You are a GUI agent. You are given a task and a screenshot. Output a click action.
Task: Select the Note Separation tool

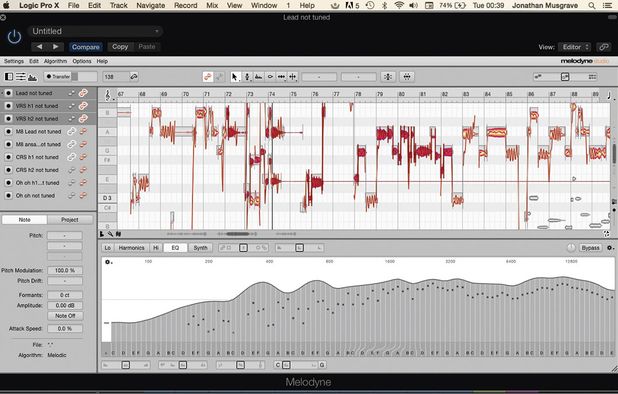(293, 77)
